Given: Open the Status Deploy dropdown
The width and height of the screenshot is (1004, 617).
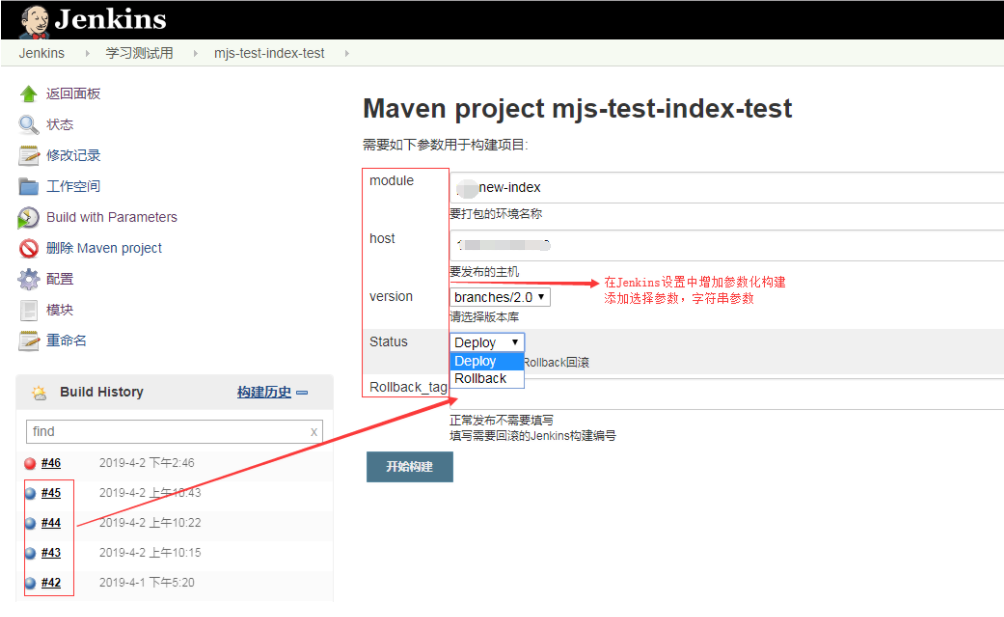Looking at the screenshot, I should pyautogui.click(x=487, y=342).
